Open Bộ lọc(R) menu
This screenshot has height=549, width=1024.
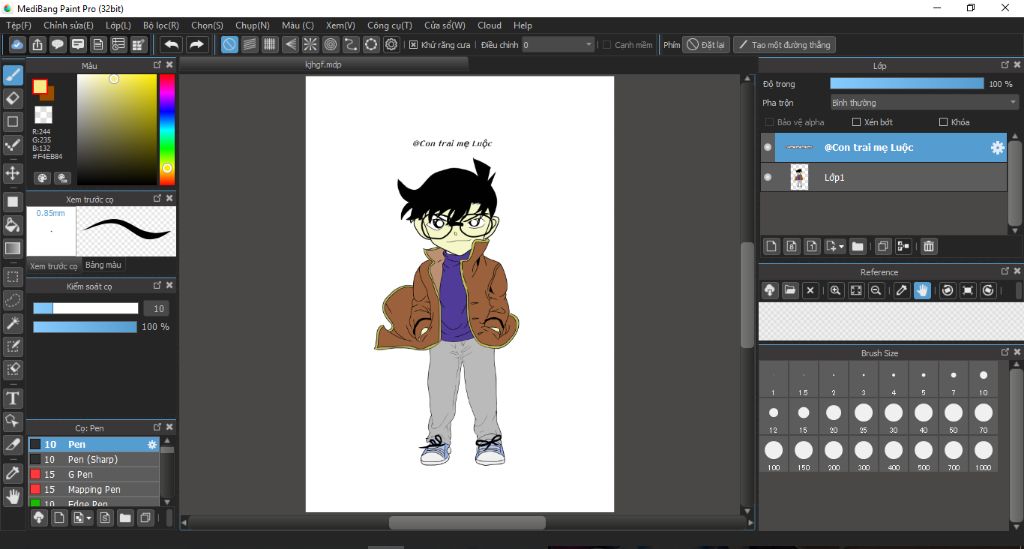[x=161, y=25]
